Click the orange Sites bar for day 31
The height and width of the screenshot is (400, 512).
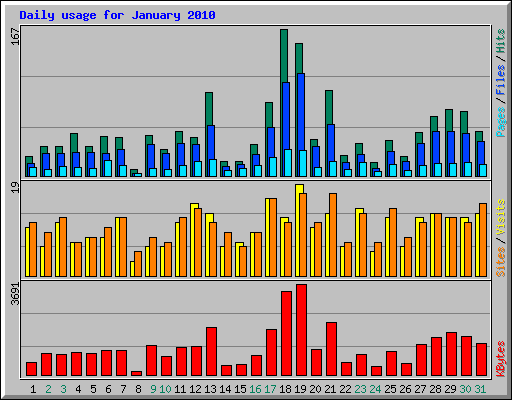click(483, 240)
